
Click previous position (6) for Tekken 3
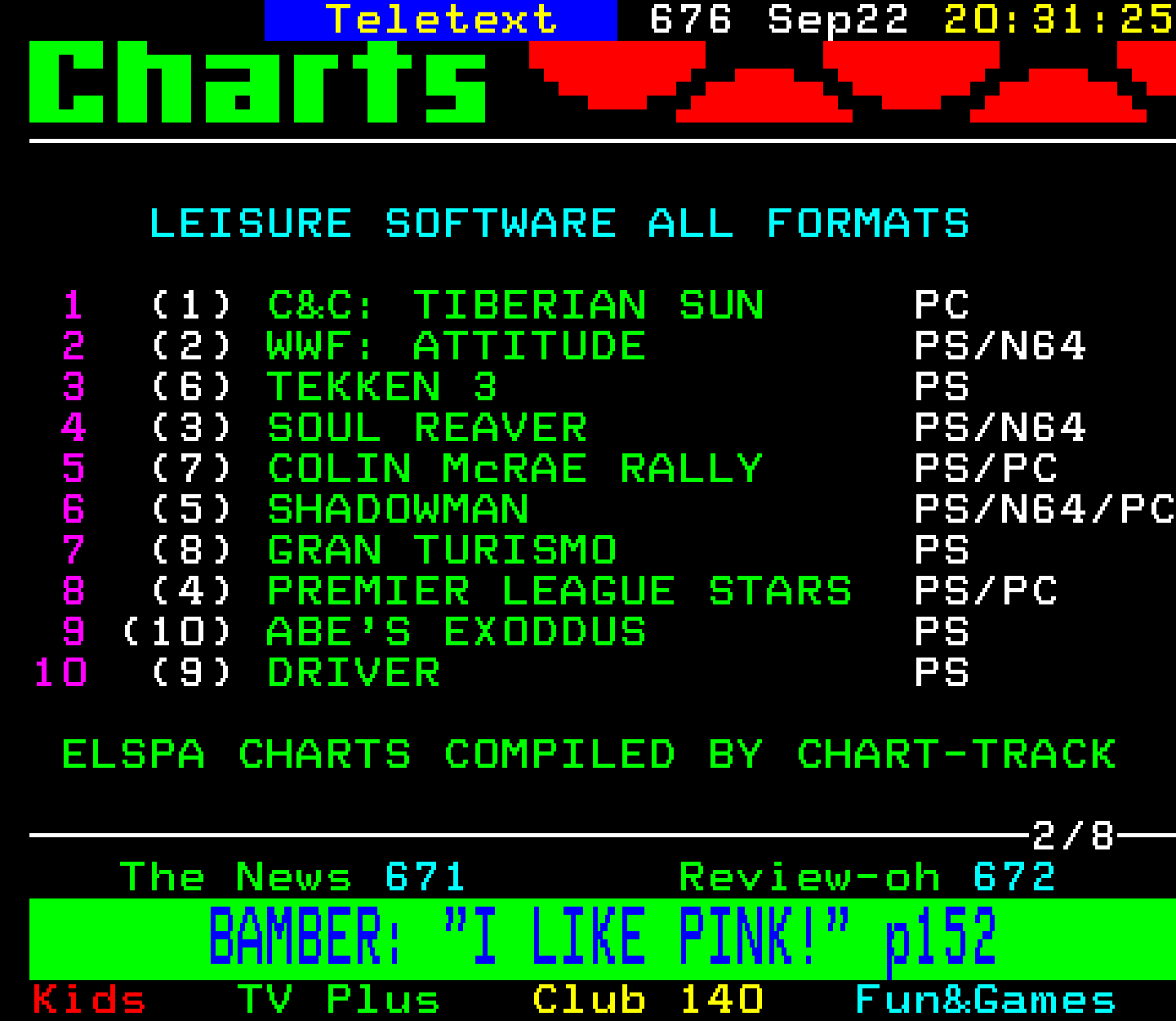point(191,386)
